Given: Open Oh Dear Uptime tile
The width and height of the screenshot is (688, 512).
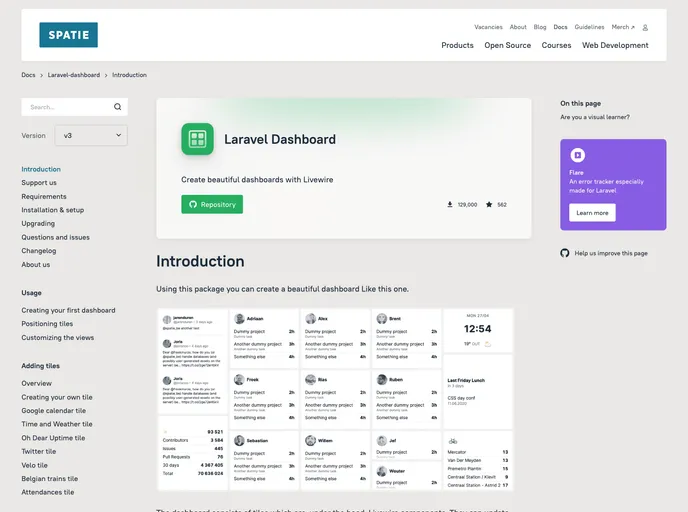Looking at the screenshot, I should pyautogui.click(x=53, y=438).
